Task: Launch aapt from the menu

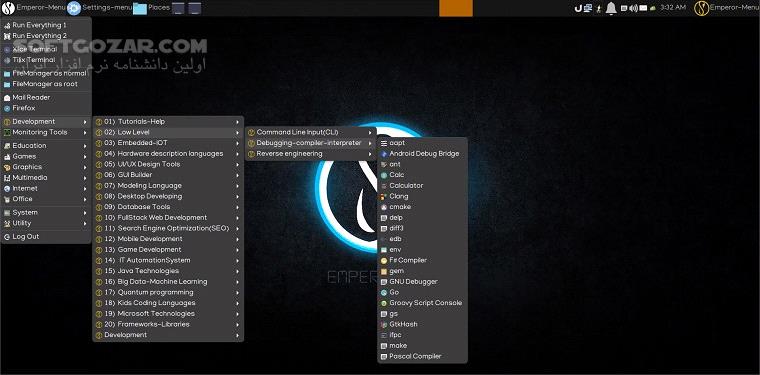Action: [422, 143]
